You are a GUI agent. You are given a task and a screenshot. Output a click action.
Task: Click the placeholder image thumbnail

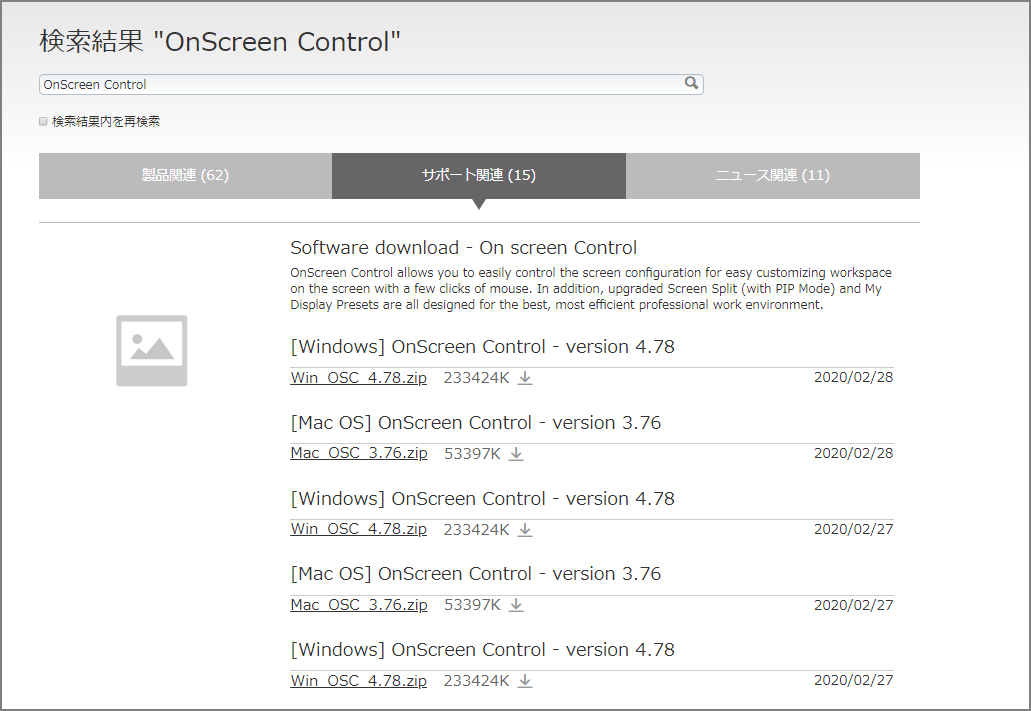point(152,350)
